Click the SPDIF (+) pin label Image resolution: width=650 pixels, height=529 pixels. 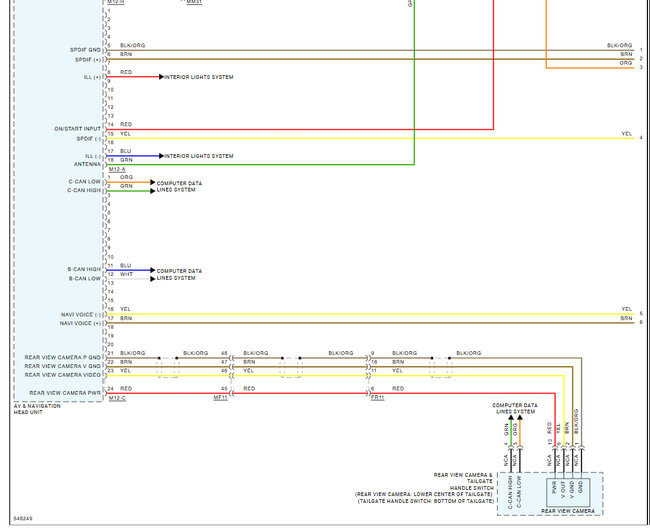point(88,60)
